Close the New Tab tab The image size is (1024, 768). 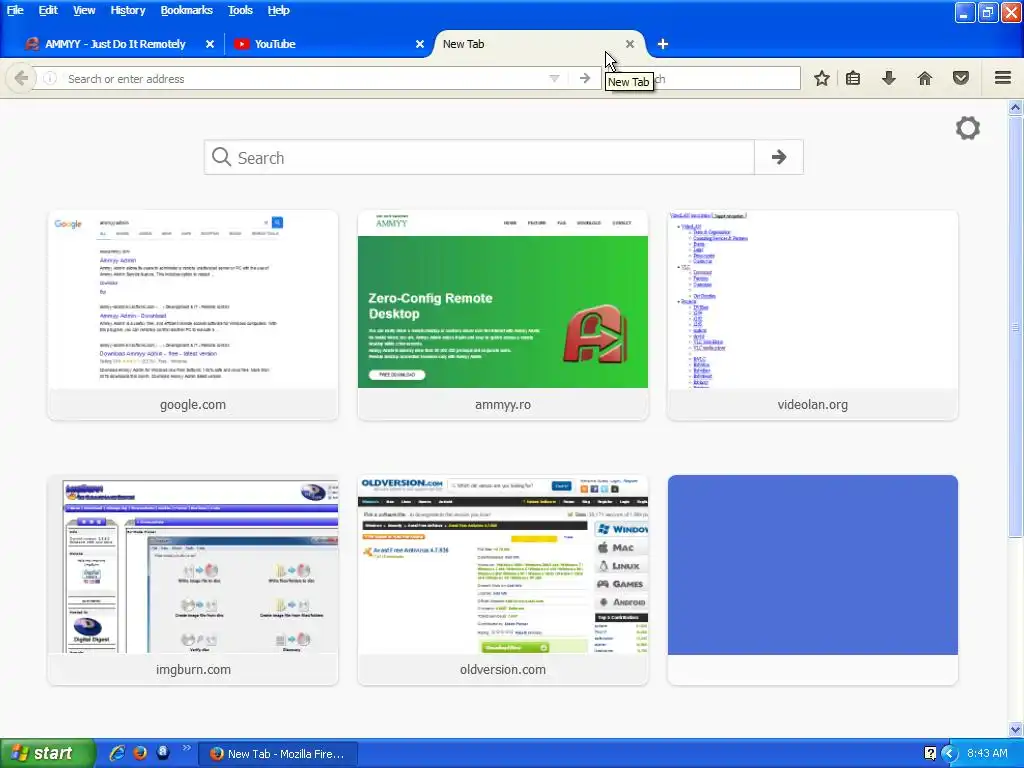pos(630,44)
